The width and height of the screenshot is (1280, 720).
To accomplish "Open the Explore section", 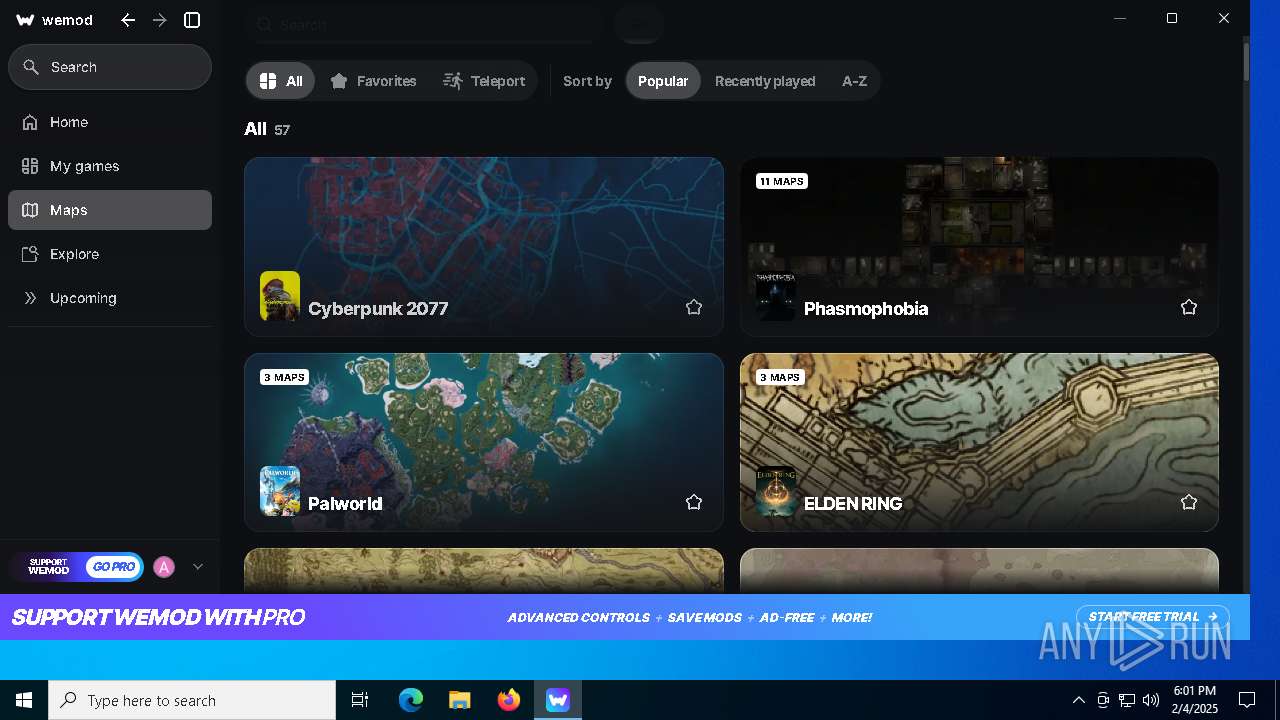I will (x=110, y=254).
